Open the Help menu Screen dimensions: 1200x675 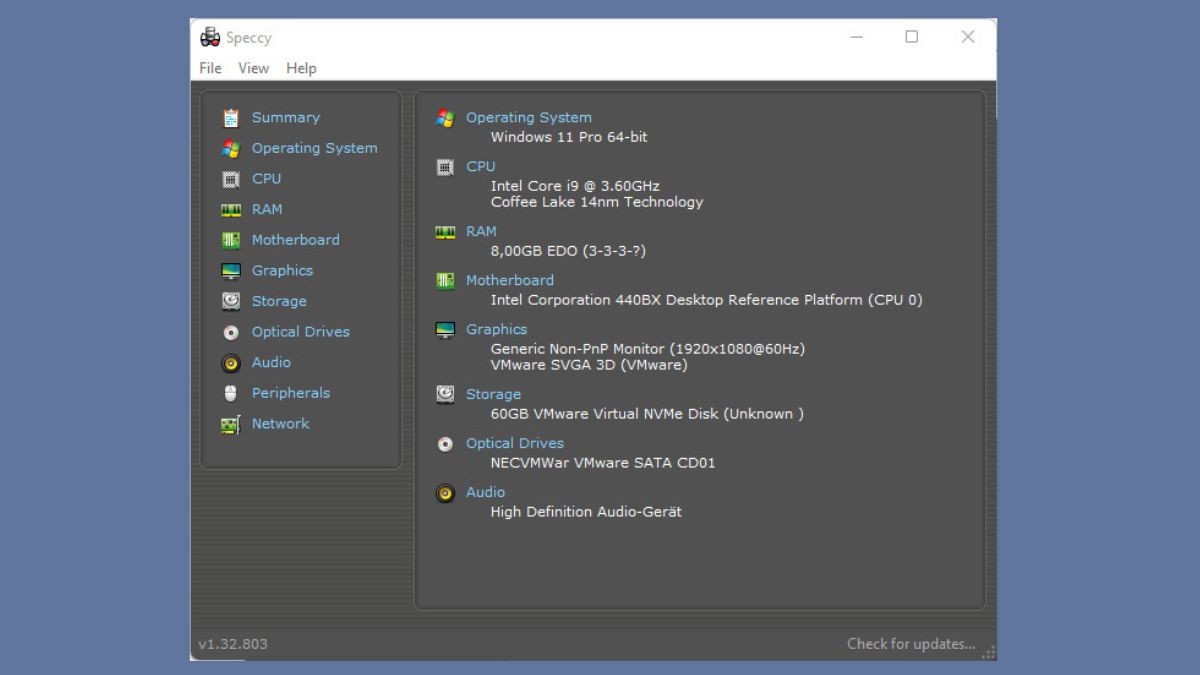click(x=301, y=68)
